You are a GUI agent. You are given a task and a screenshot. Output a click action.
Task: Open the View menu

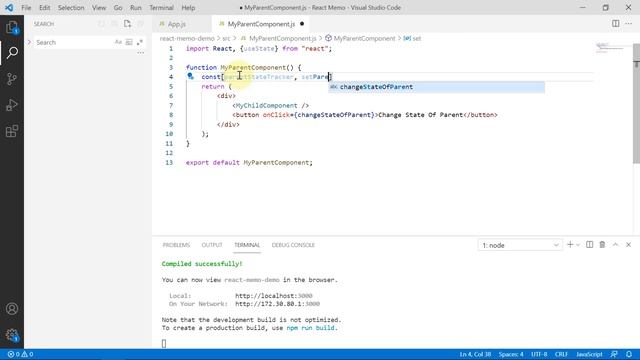(x=99, y=8)
